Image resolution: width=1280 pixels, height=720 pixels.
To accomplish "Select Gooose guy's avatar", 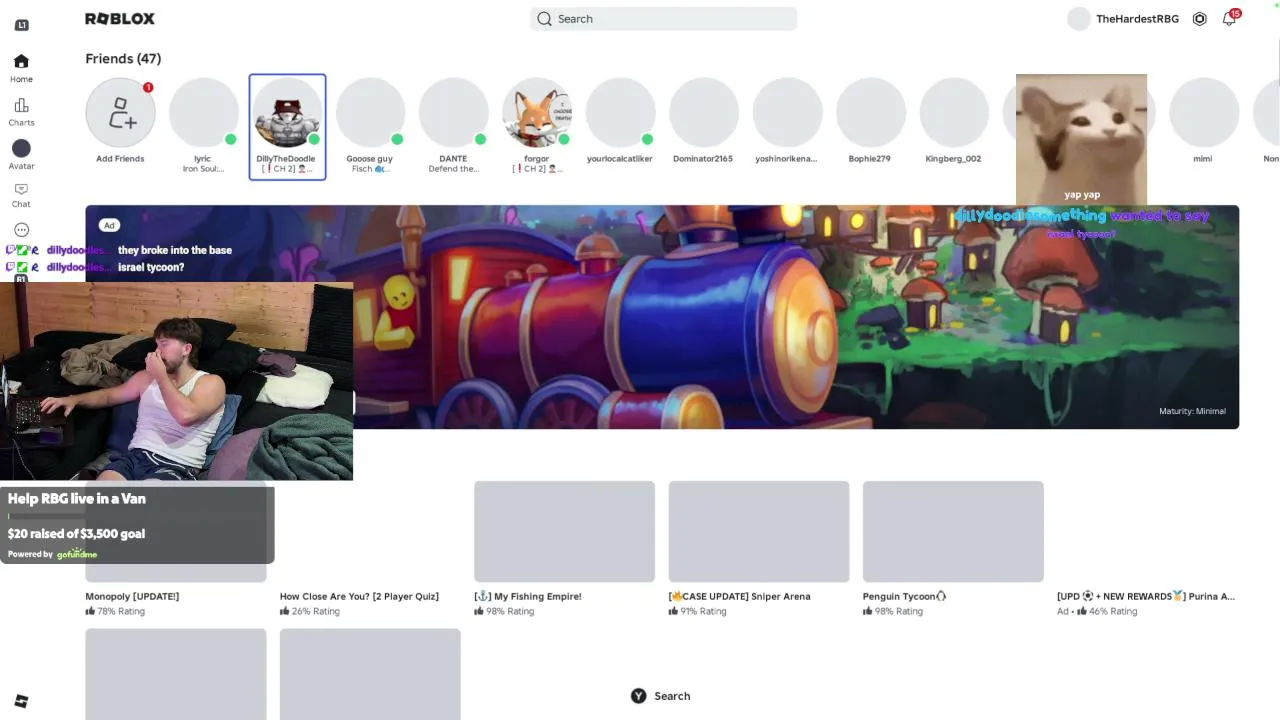I will 370,113.
